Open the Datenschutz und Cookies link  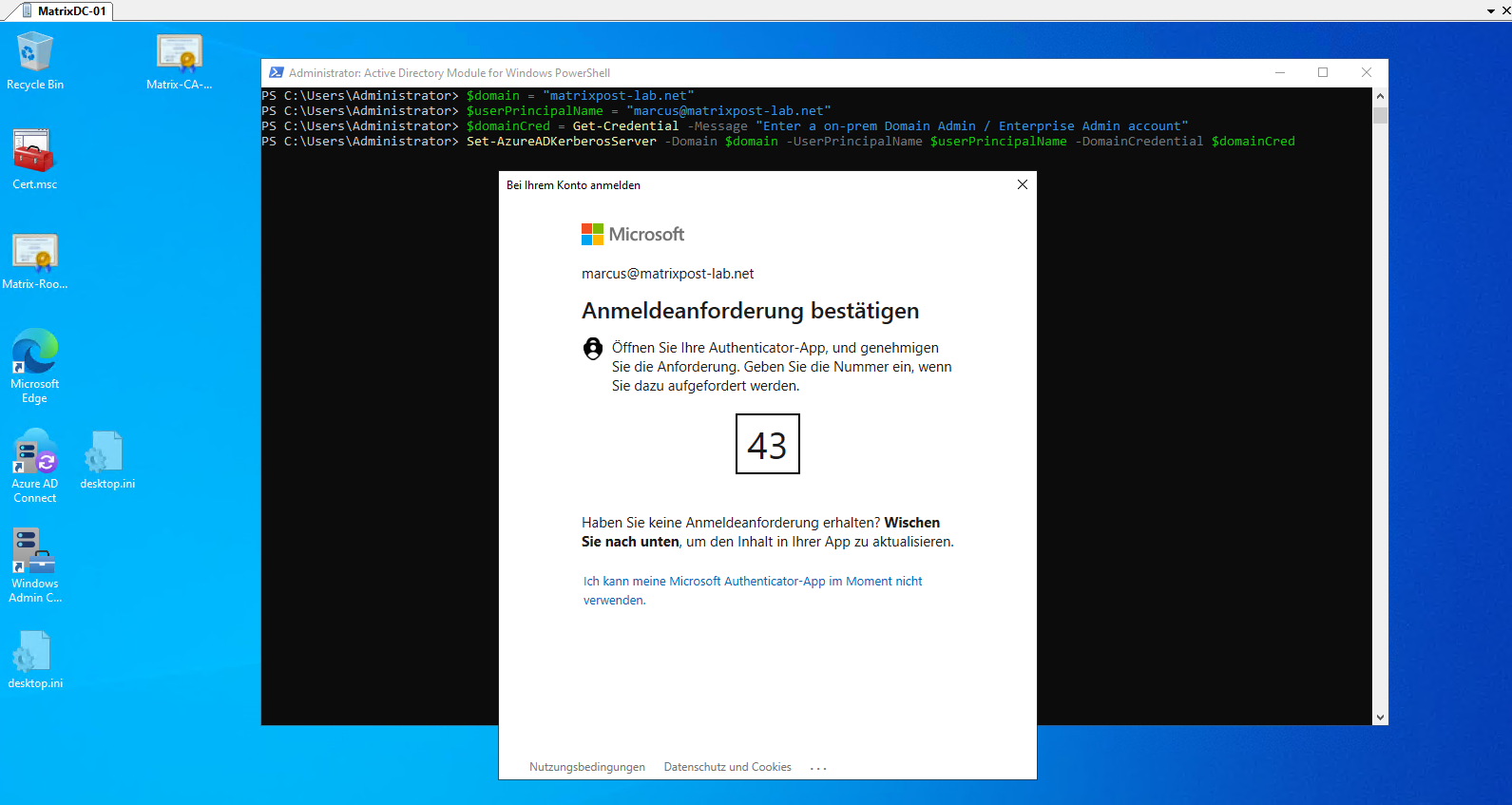click(x=728, y=767)
